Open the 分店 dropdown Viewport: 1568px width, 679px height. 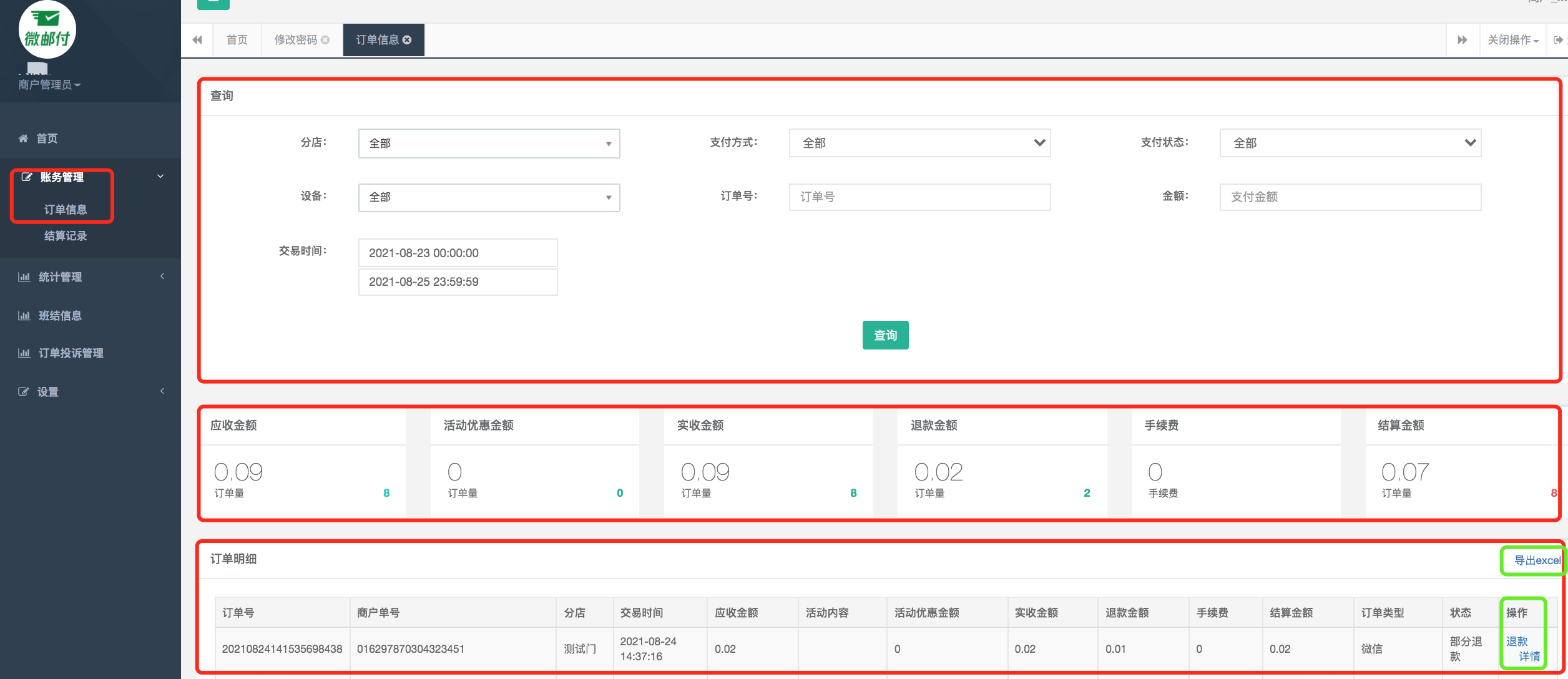489,144
